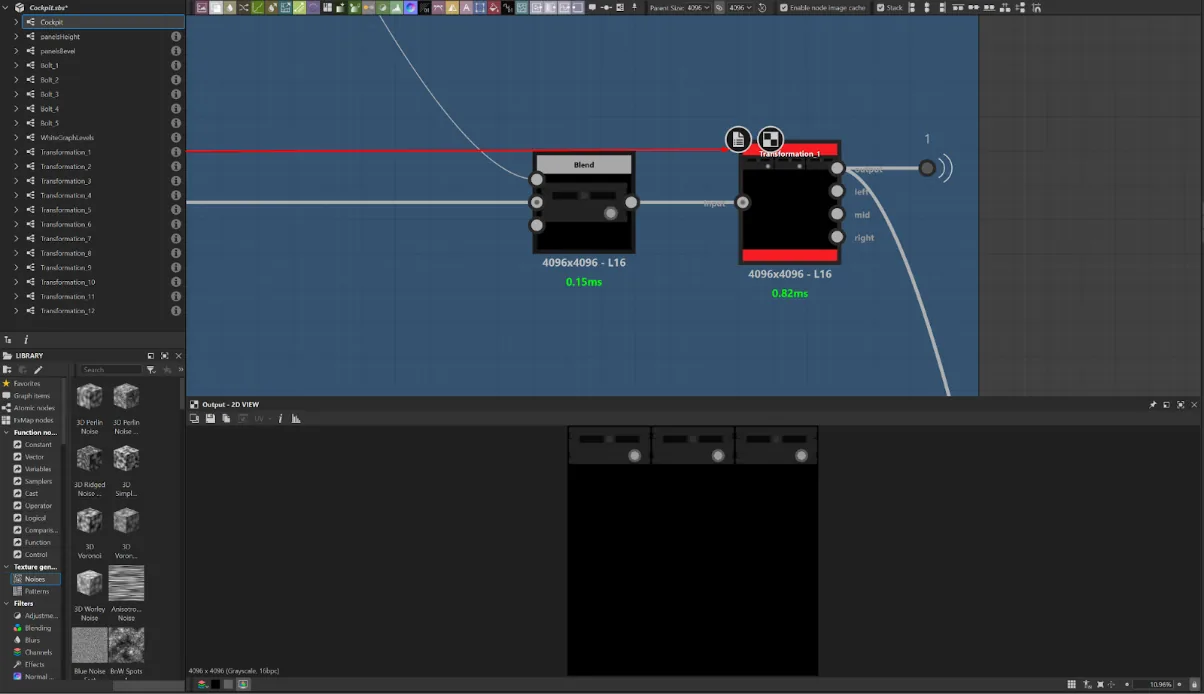Image resolution: width=1204 pixels, height=694 pixels.
Task: Click the output node numbered 1
Action: click(x=927, y=168)
